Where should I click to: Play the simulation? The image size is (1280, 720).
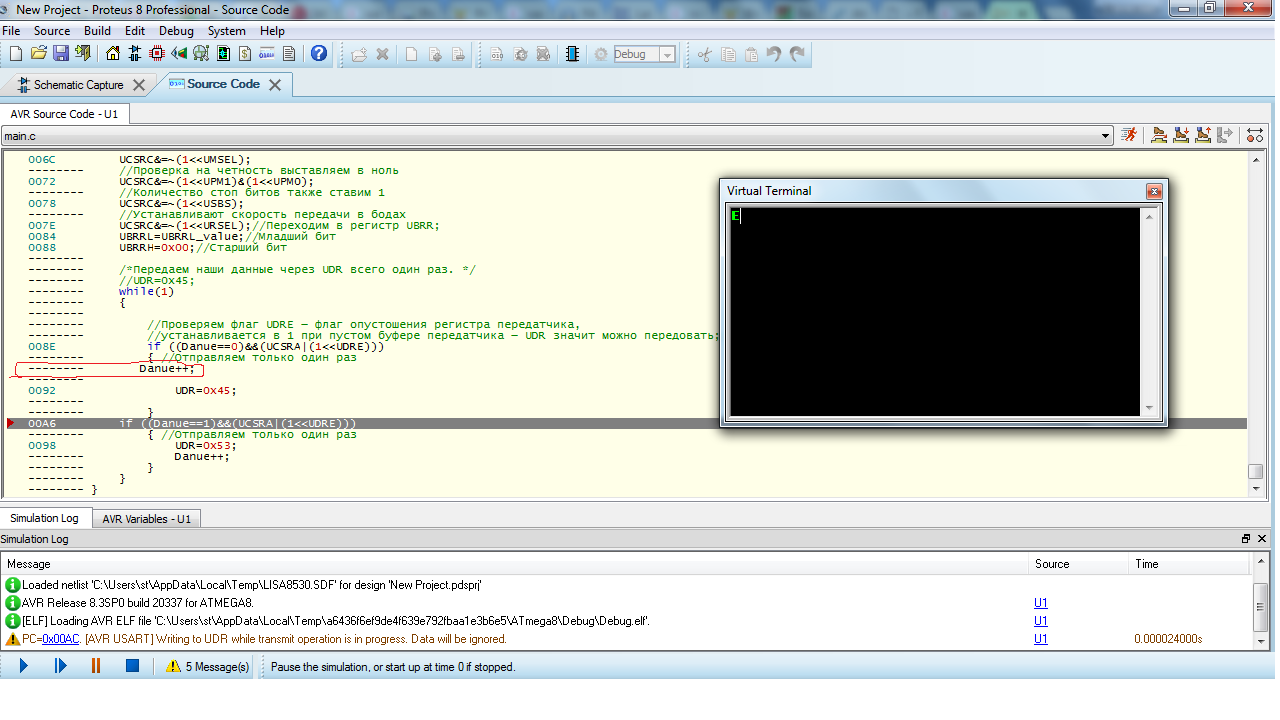click(x=24, y=666)
